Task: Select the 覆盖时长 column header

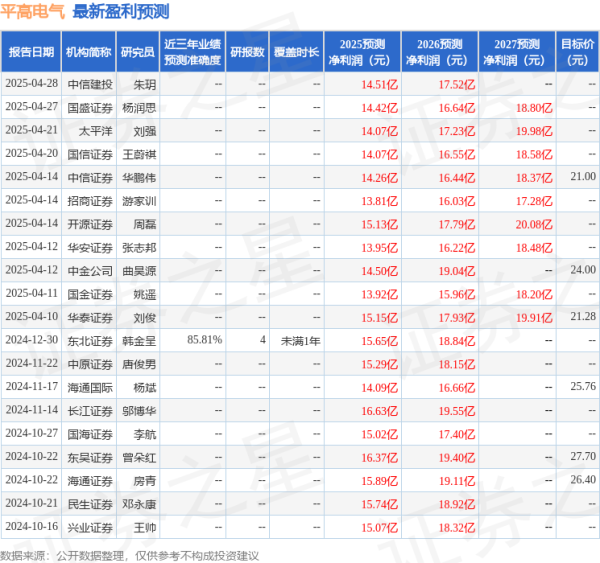Action: coord(296,51)
